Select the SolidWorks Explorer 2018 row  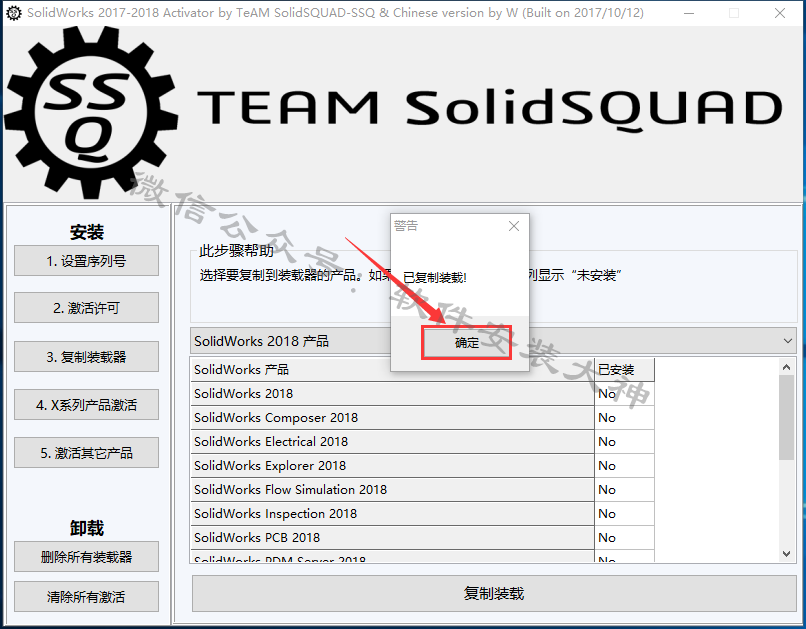(x=392, y=466)
